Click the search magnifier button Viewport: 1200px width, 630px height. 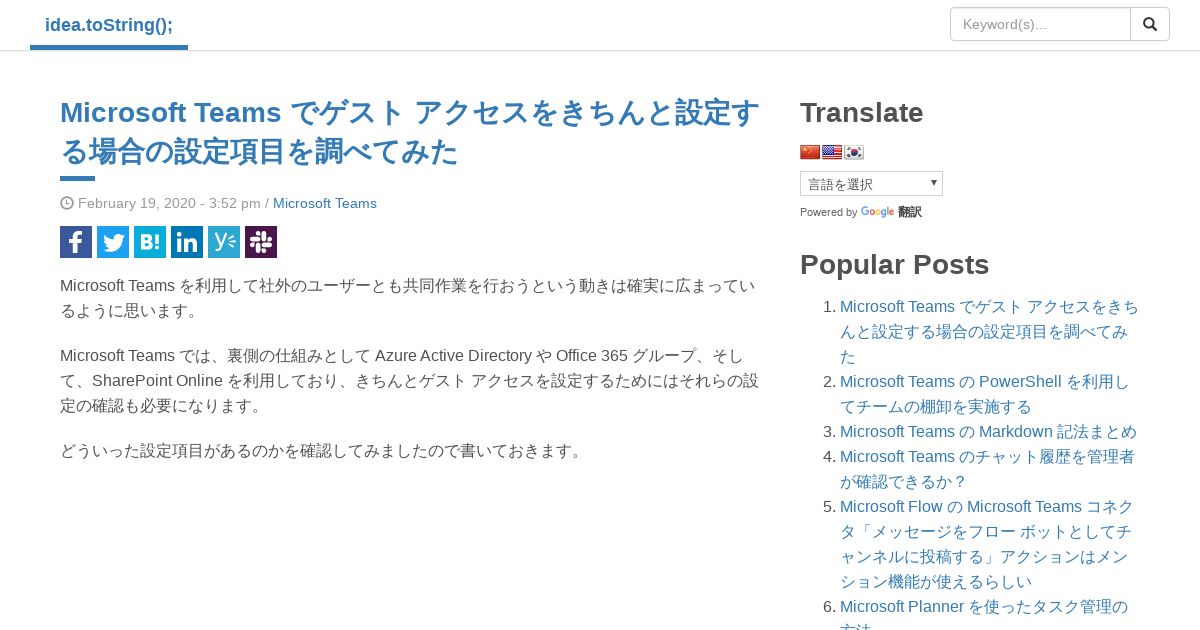pos(1150,24)
